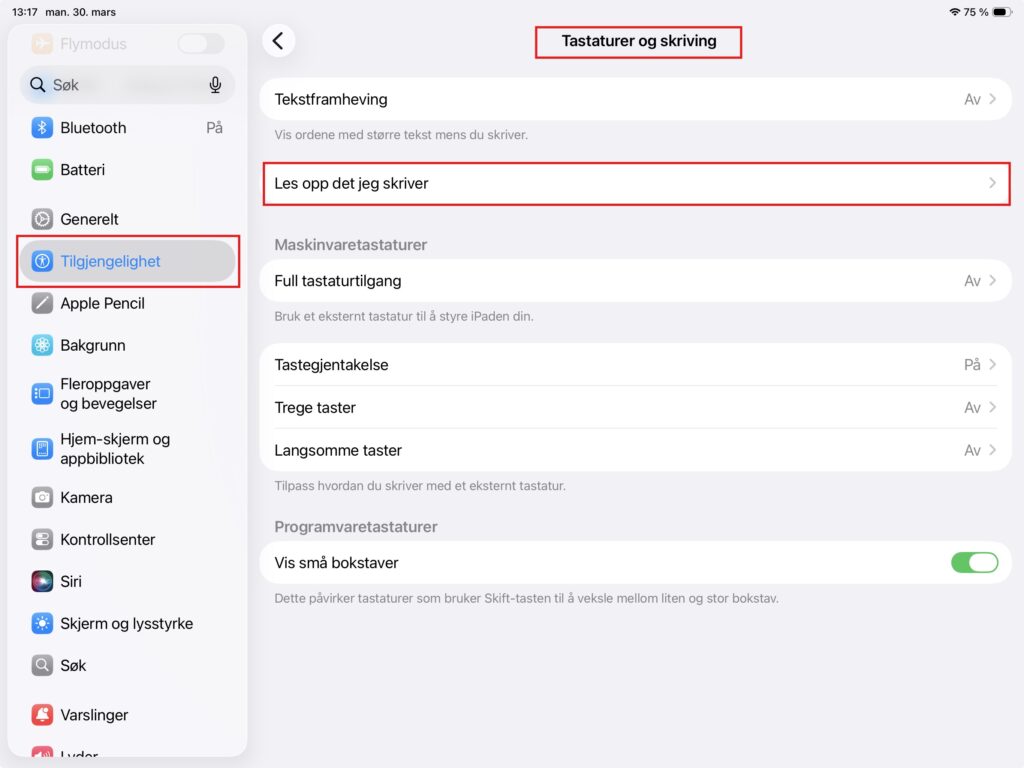Image resolution: width=1024 pixels, height=768 pixels.
Task: Tap the Apple Pencil icon
Action: [x=42, y=303]
